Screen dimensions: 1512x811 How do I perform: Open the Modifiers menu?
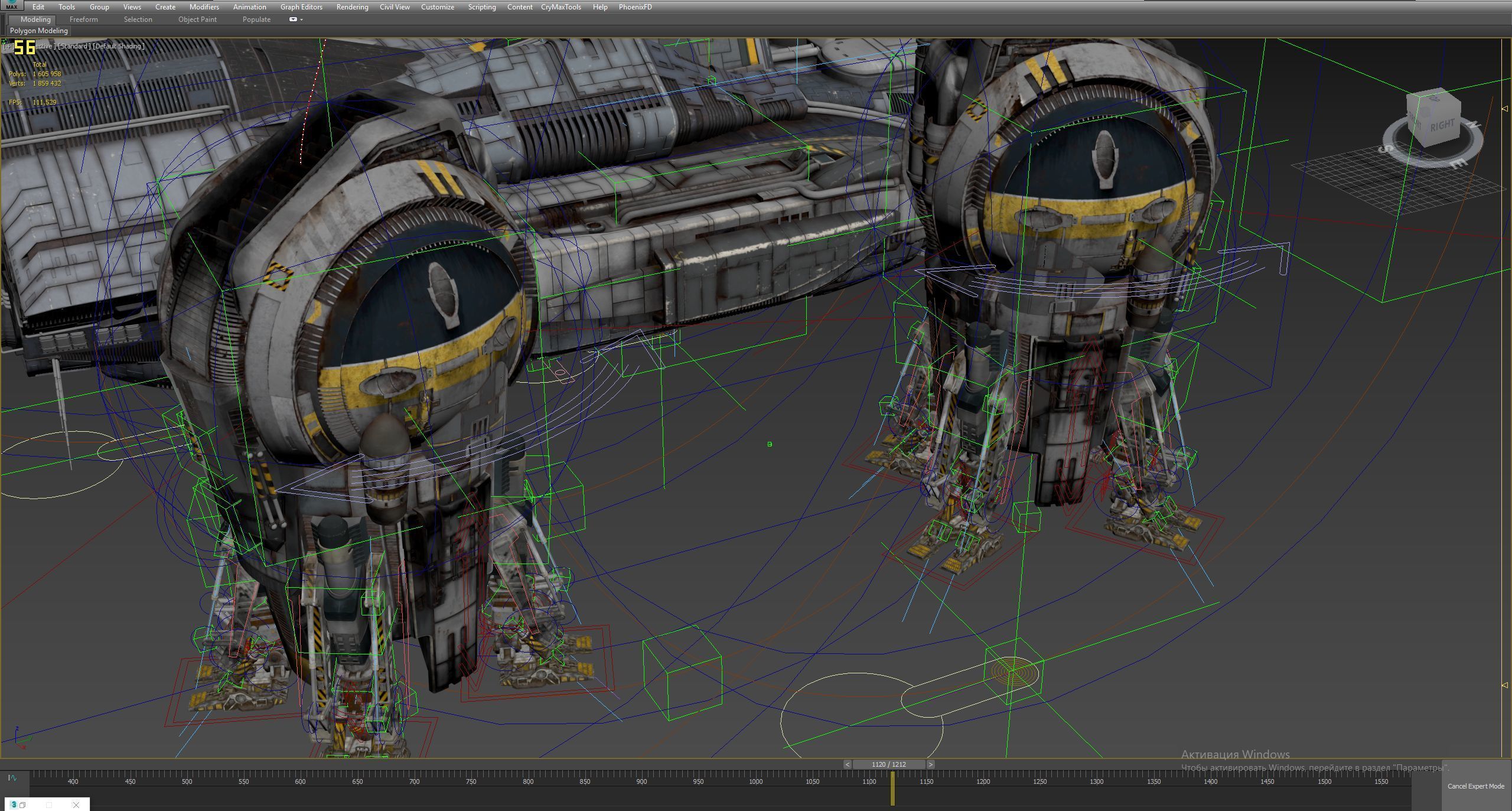(204, 7)
